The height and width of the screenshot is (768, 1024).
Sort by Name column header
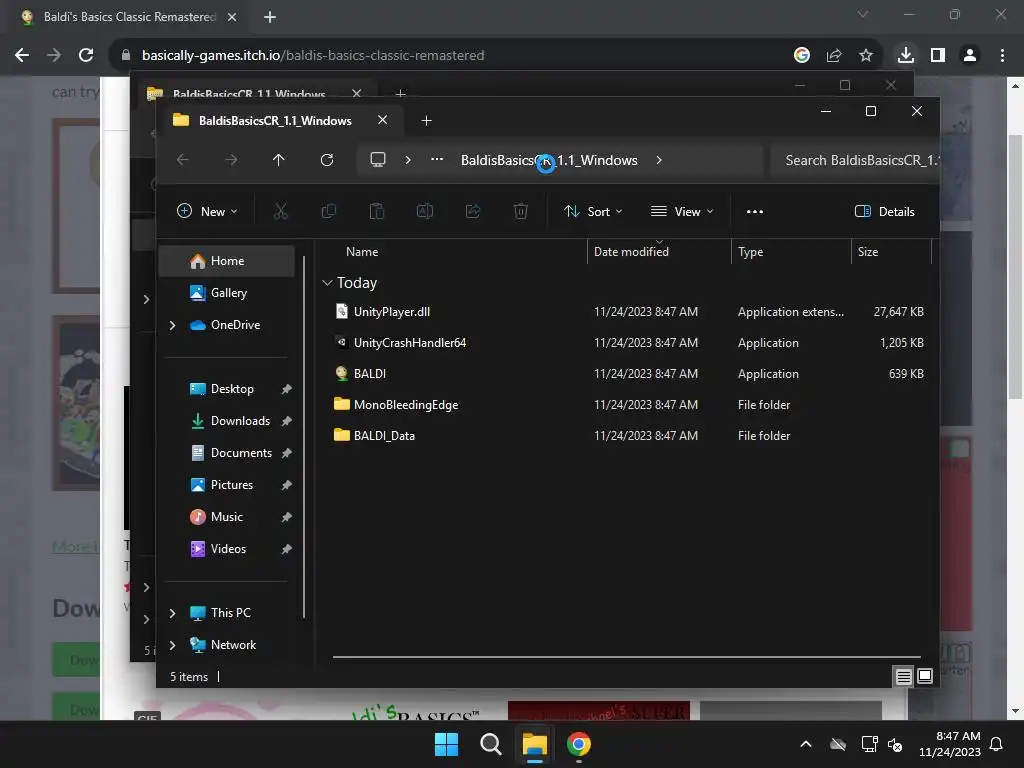click(362, 252)
